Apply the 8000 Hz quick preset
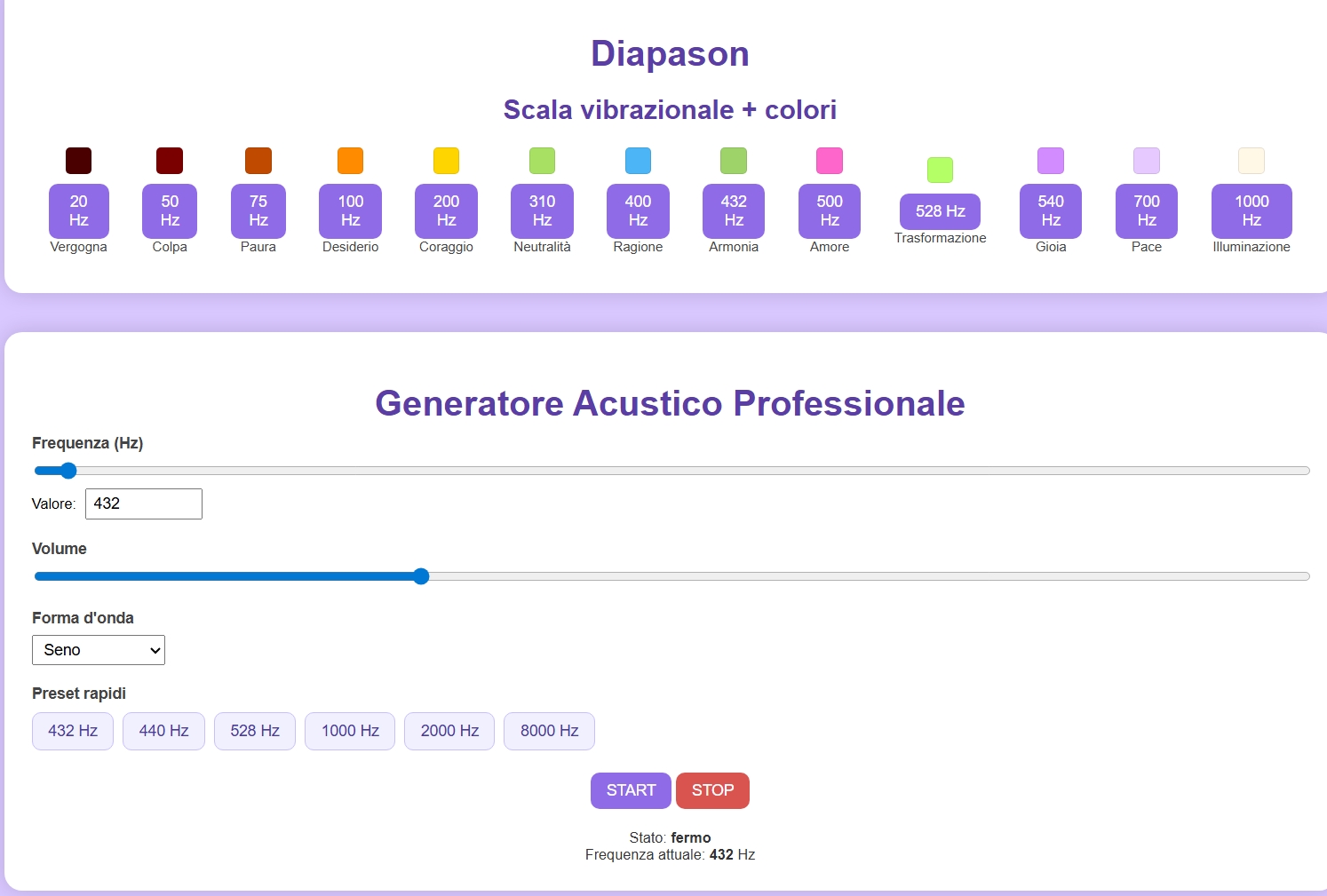The width and height of the screenshot is (1327, 896). (x=549, y=731)
